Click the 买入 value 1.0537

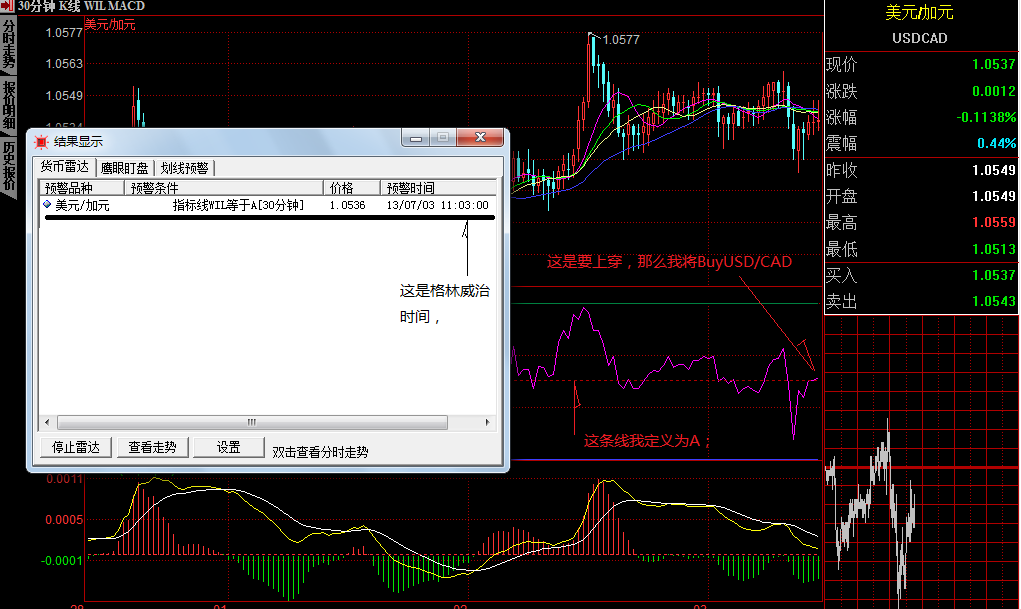994,275
